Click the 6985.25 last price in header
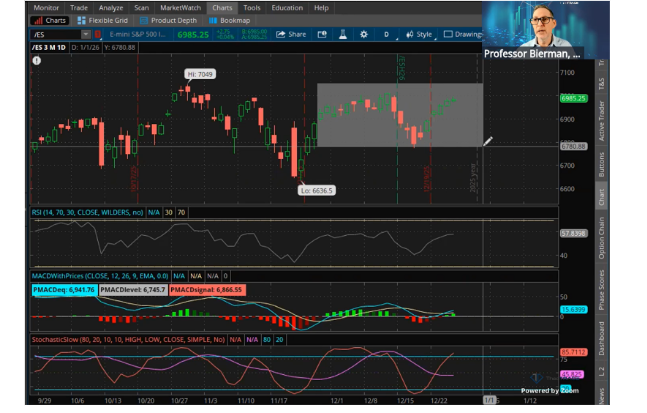The width and height of the screenshot is (647, 413). click(193, 35)
